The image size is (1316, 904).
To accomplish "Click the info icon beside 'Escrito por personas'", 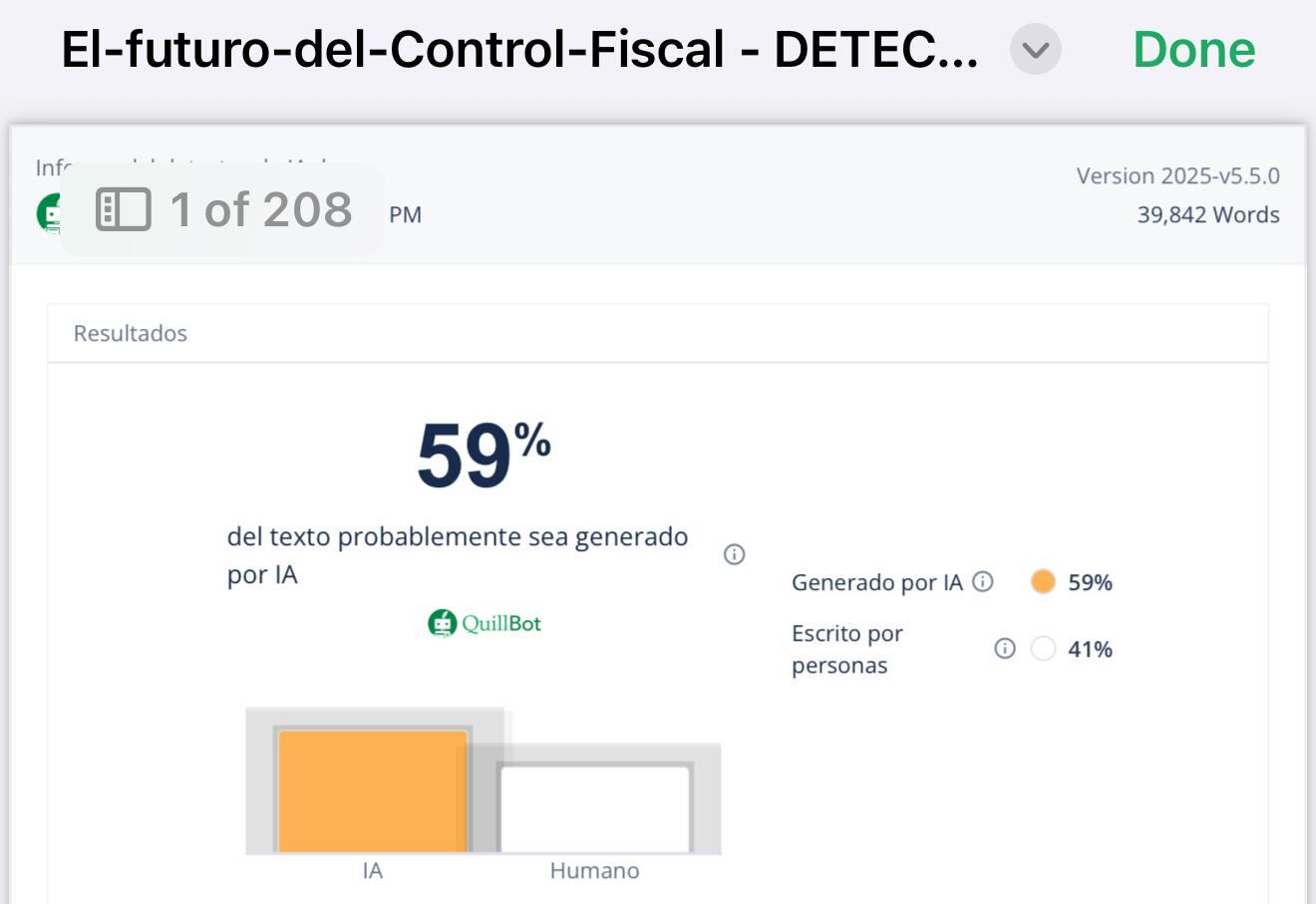I will 1004,649.
